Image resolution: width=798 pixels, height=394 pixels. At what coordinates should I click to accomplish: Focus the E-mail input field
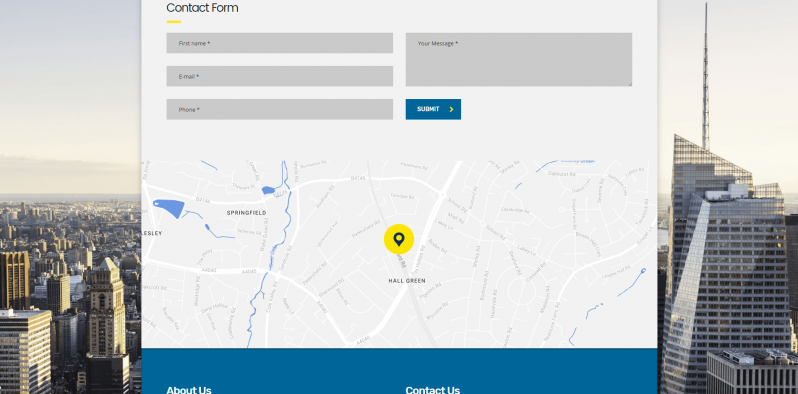(x=279, y=76)
